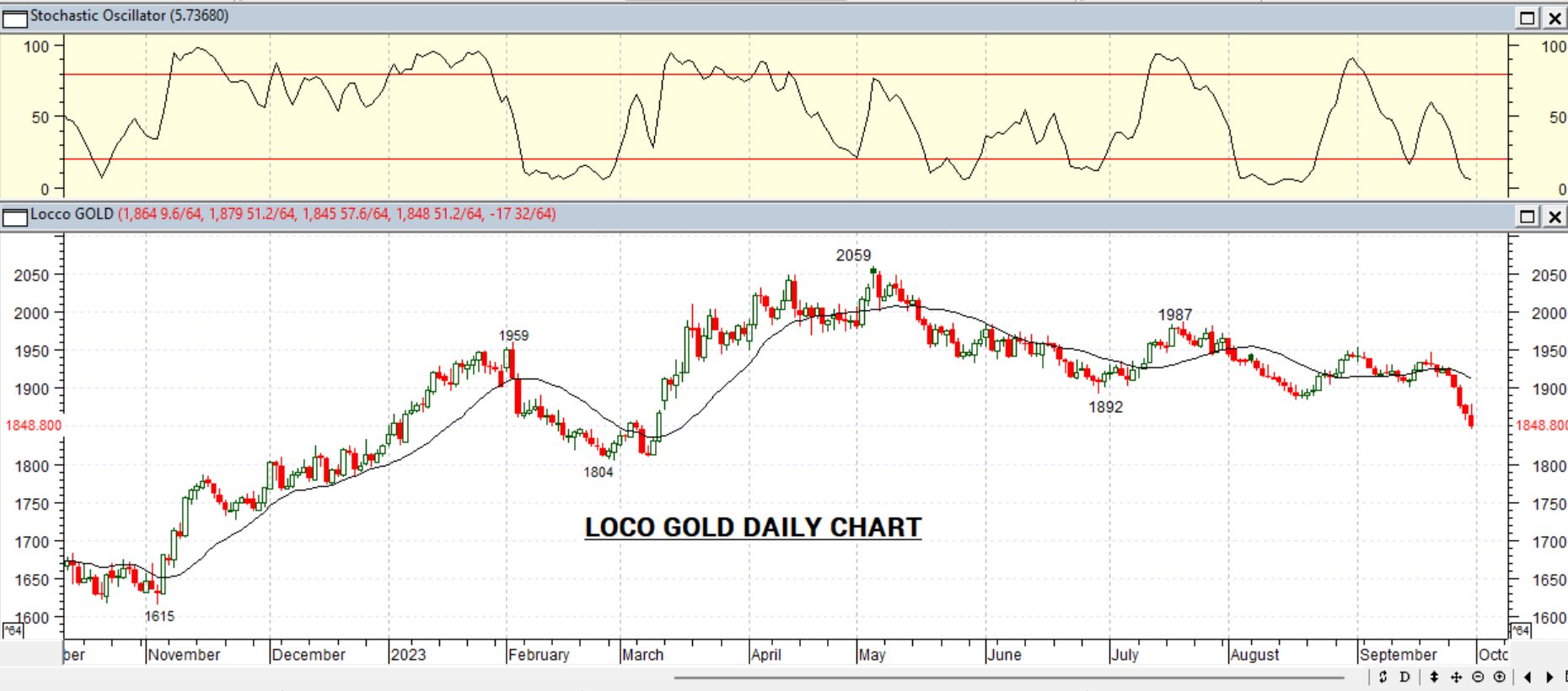Maximize the Locco GOLD price panel
This screenshot has width=1568, height=691.
(x=1528, y=217)
